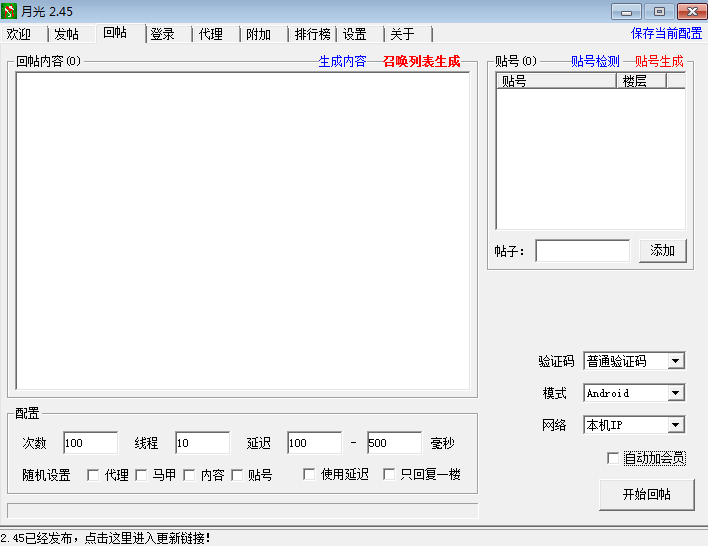Click the 月光 app icon in title bar
The width and height of the screenshot is (708, 546).
click(10, 11)
